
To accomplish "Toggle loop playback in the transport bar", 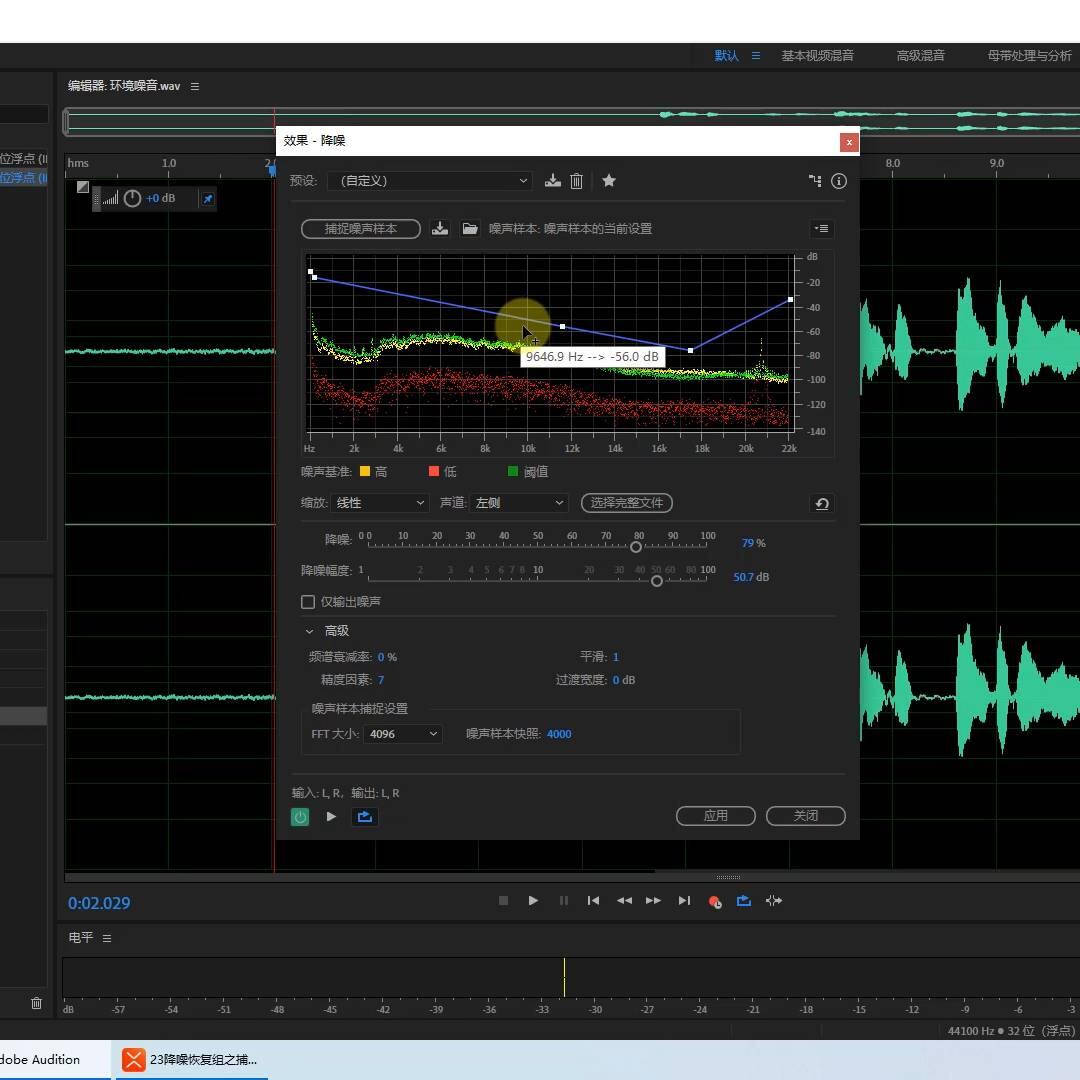I will point(744,900).
